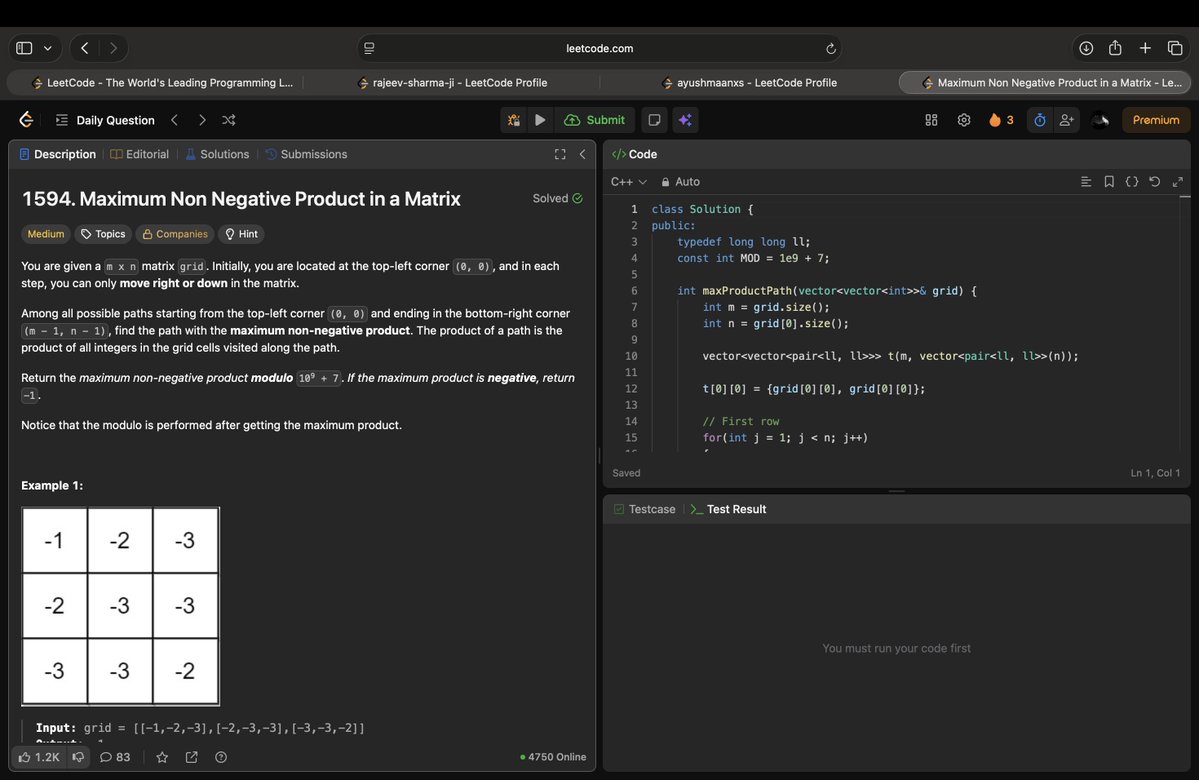The image size is (1199, 780).
Task: Click the 4750 Online status
Action: pyautogui.click(x=553, y=757)
